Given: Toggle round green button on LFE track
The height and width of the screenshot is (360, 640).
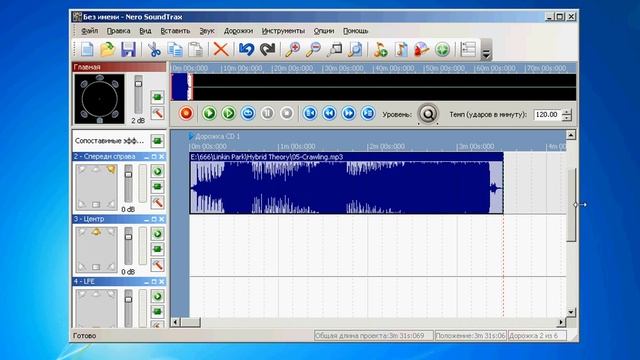Looking at the screenshot, I should (158, 296).
